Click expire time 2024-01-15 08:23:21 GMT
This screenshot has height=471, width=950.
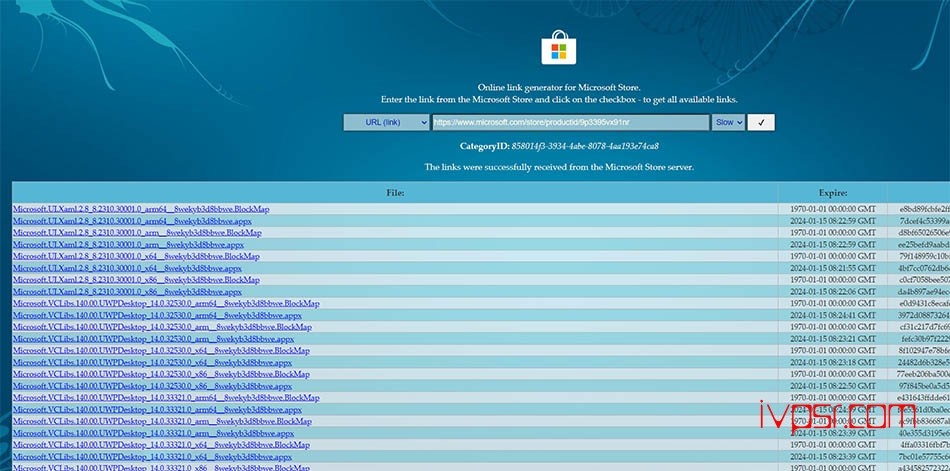pyautogui.click(x=833, y=339)
